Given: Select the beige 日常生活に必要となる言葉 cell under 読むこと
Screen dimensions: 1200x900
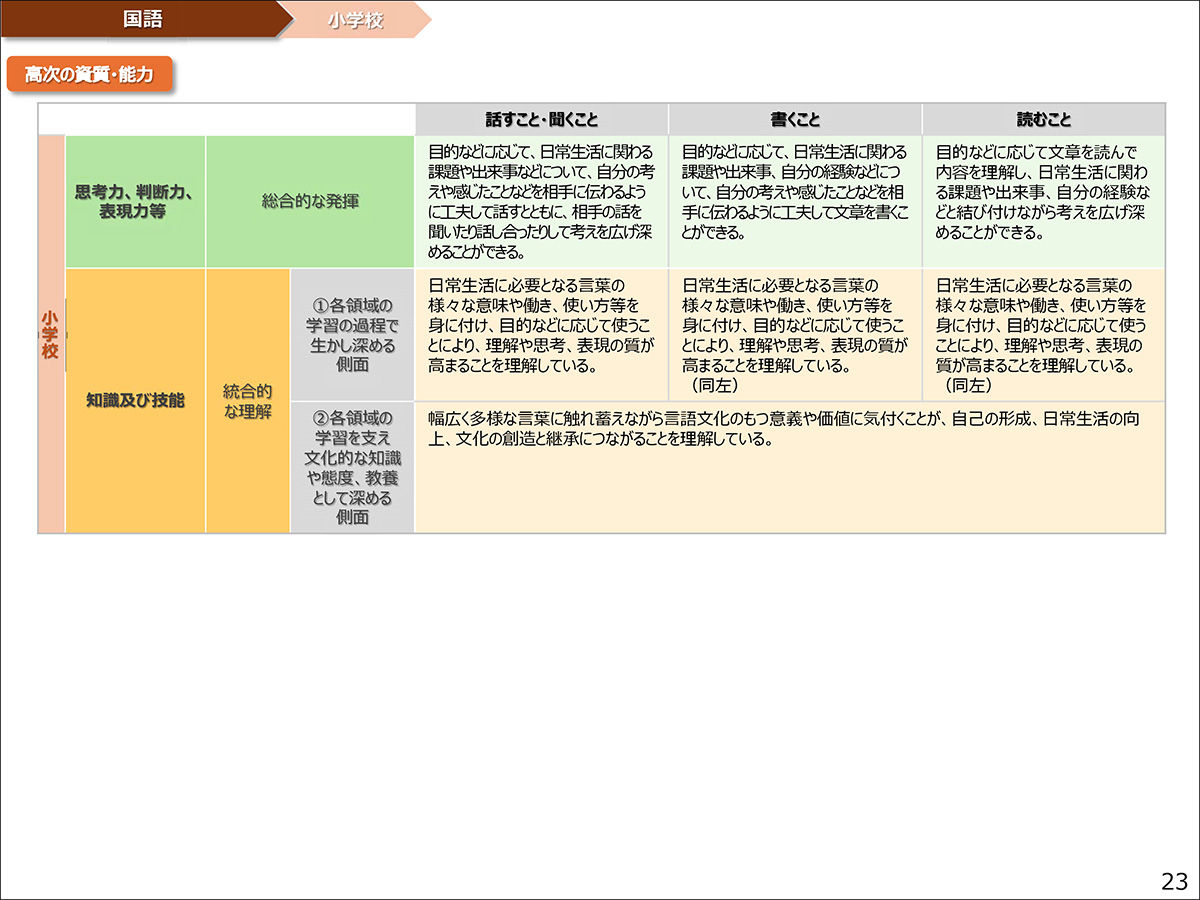Looking at the screenshot, I should 1043,334.
